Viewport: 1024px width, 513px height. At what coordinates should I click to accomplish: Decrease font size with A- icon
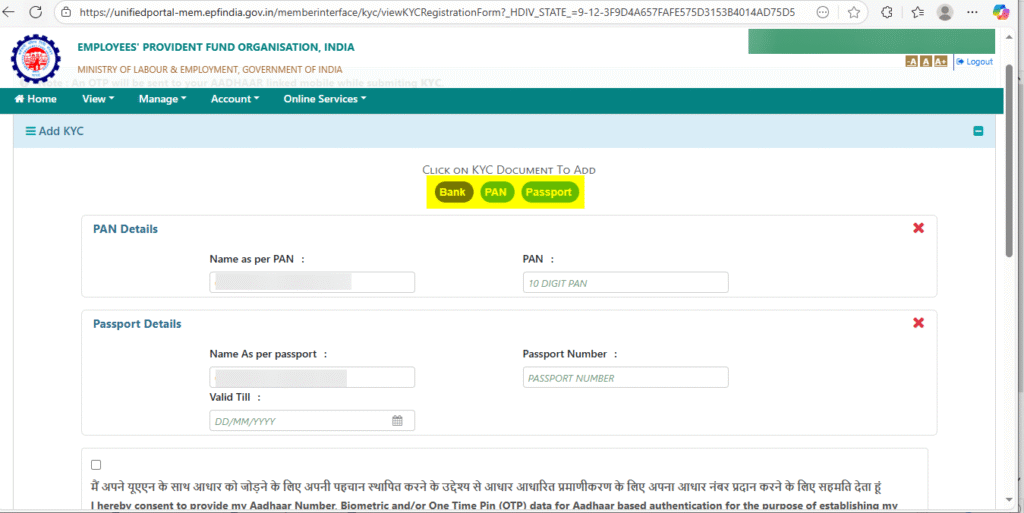[x=911, y=61]
